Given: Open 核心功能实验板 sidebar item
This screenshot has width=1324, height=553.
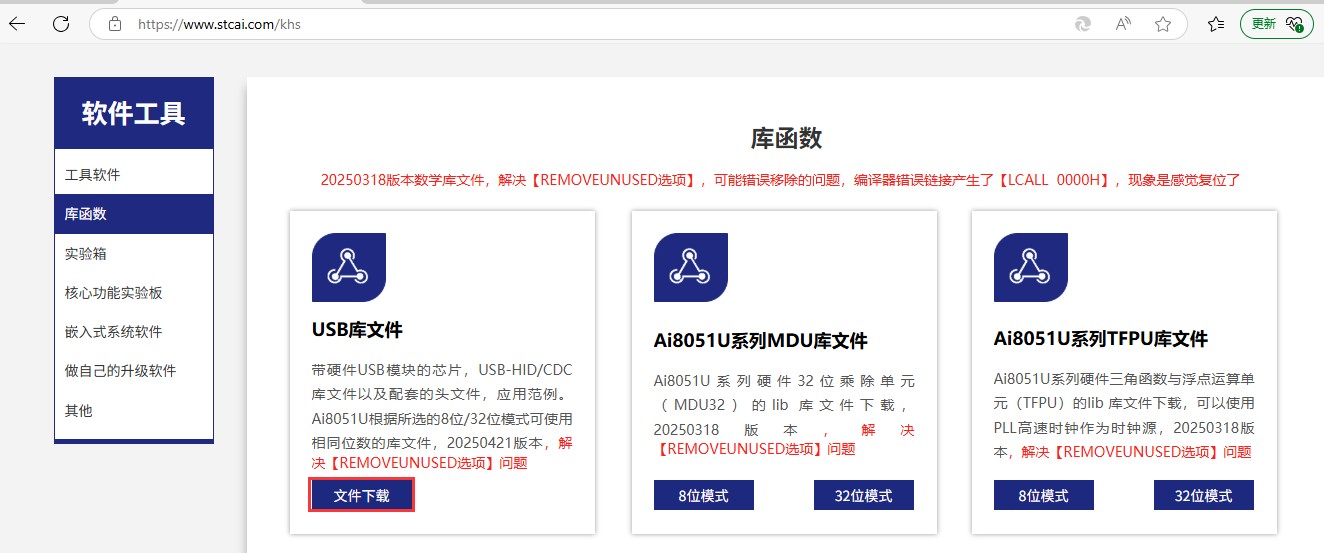Looking at the screenshot, I should click(x=134, y=293).
